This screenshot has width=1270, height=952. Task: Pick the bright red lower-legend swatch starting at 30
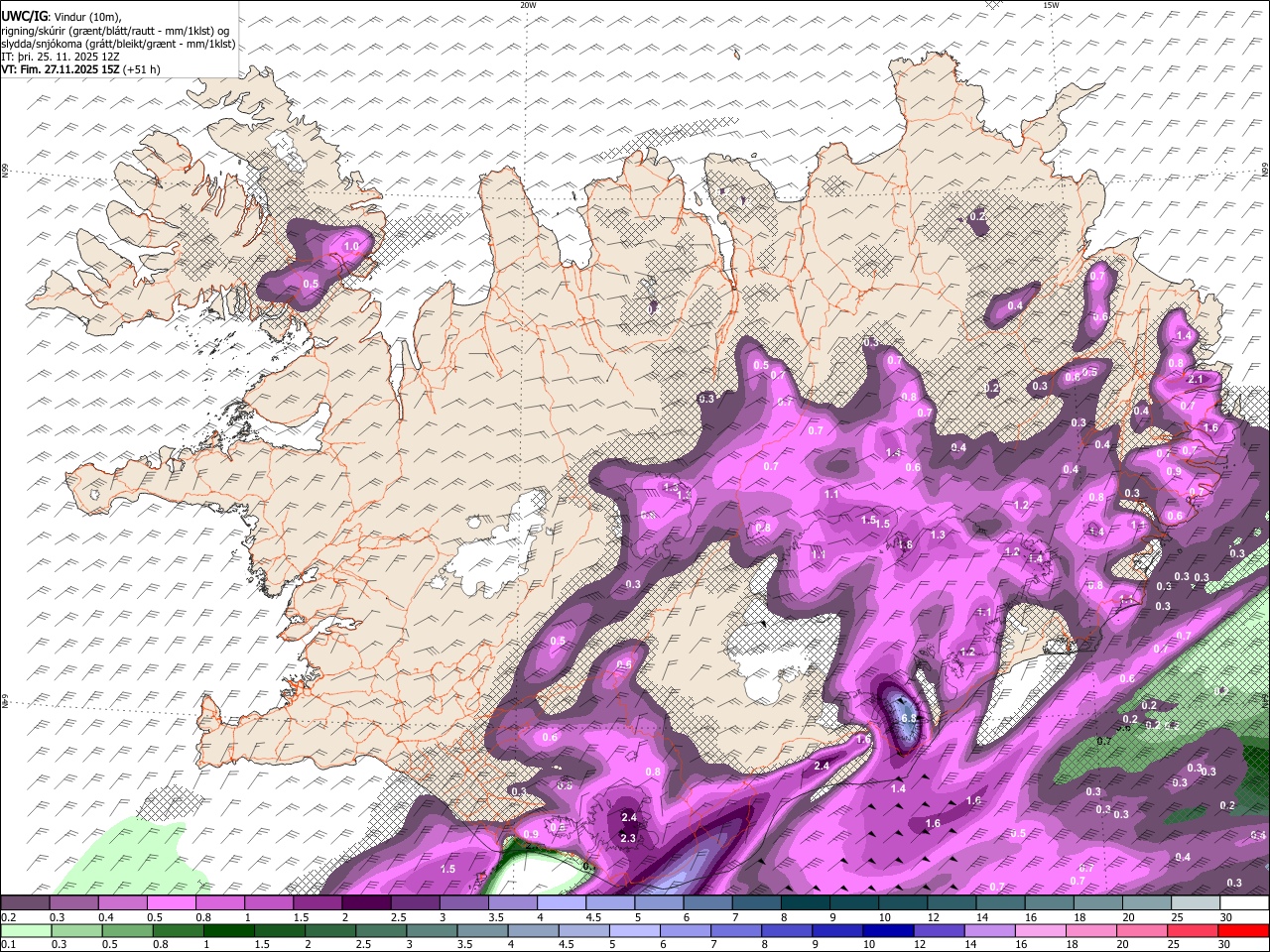[x=1243, y=930]
